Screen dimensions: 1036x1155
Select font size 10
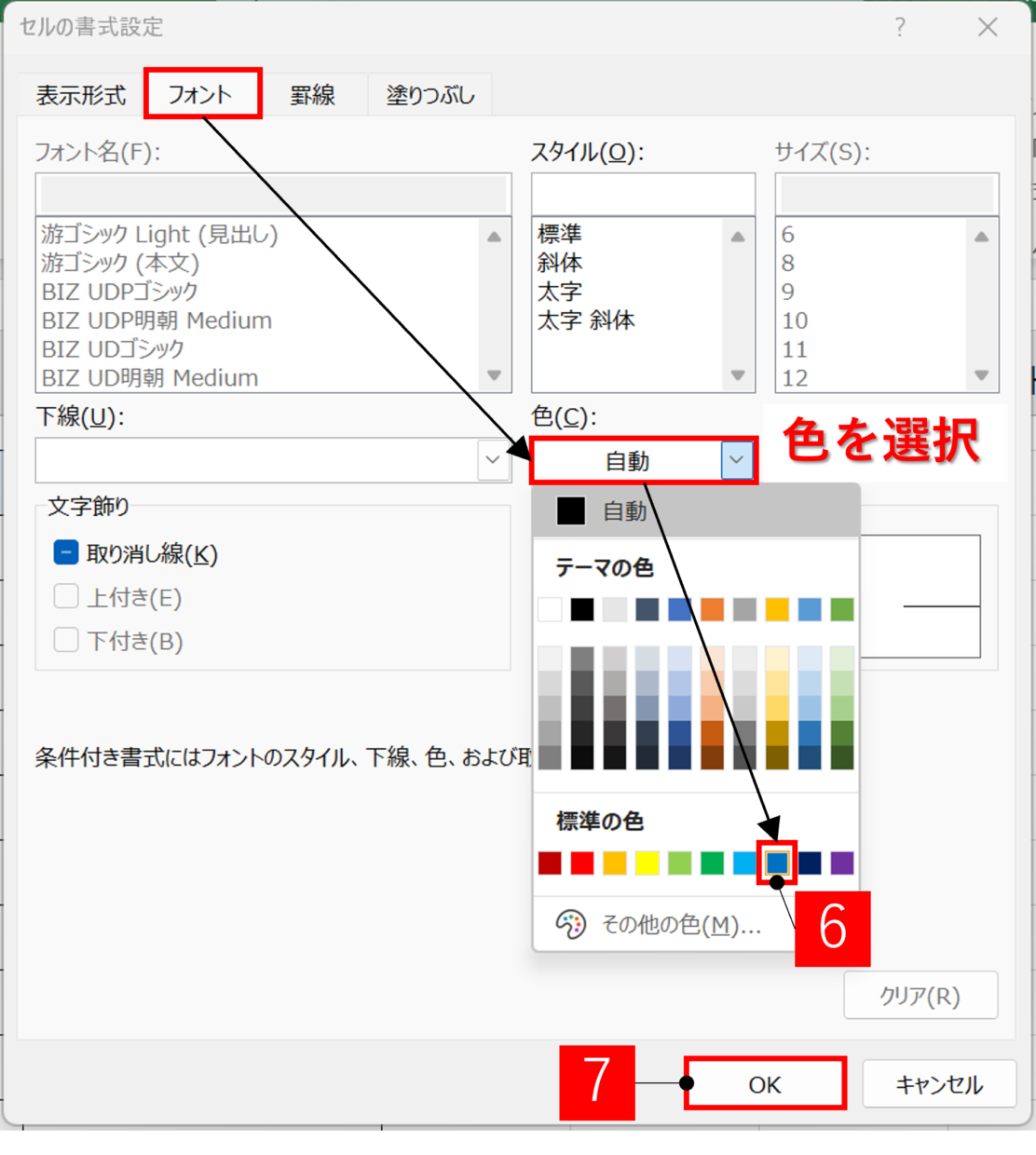pyautogui.click(x=795, y=320)
